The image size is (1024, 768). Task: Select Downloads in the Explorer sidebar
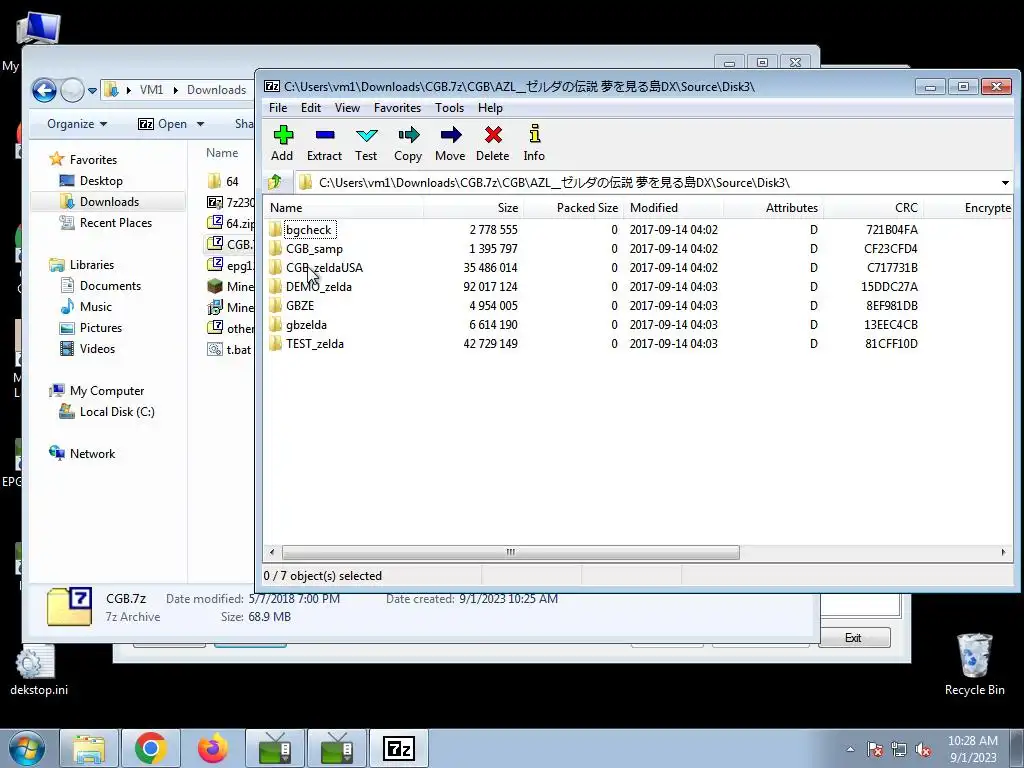click(x=109, y=202)
